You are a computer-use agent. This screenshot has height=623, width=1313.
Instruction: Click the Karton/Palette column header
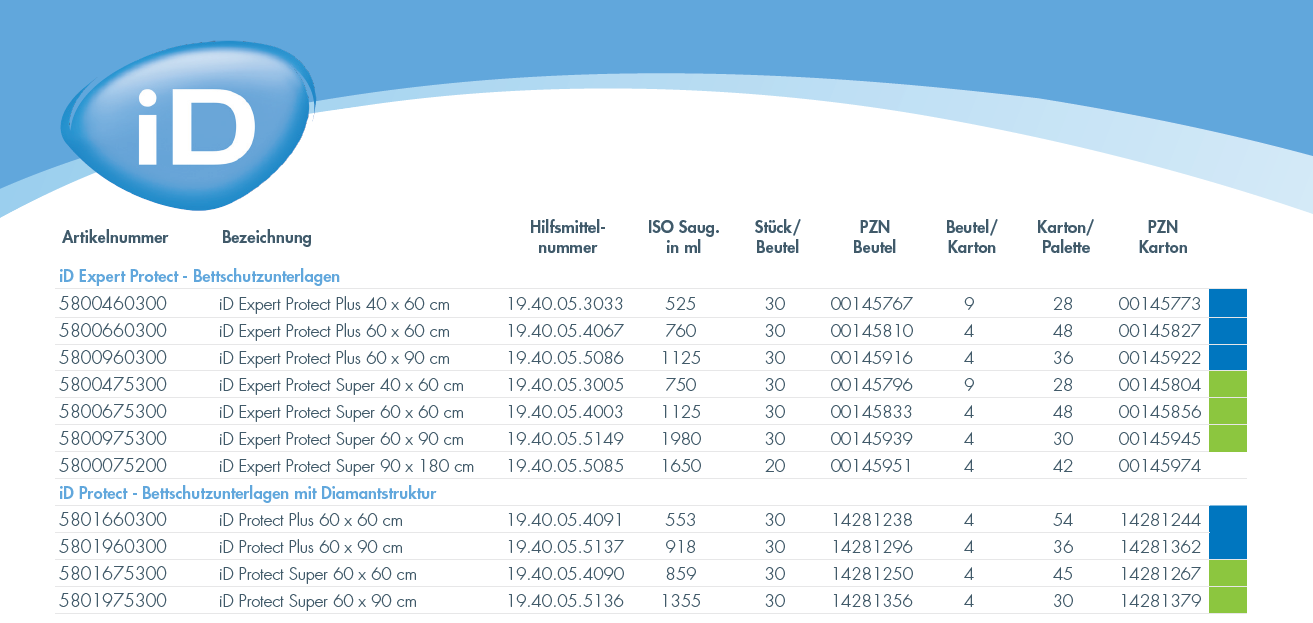1065,237
